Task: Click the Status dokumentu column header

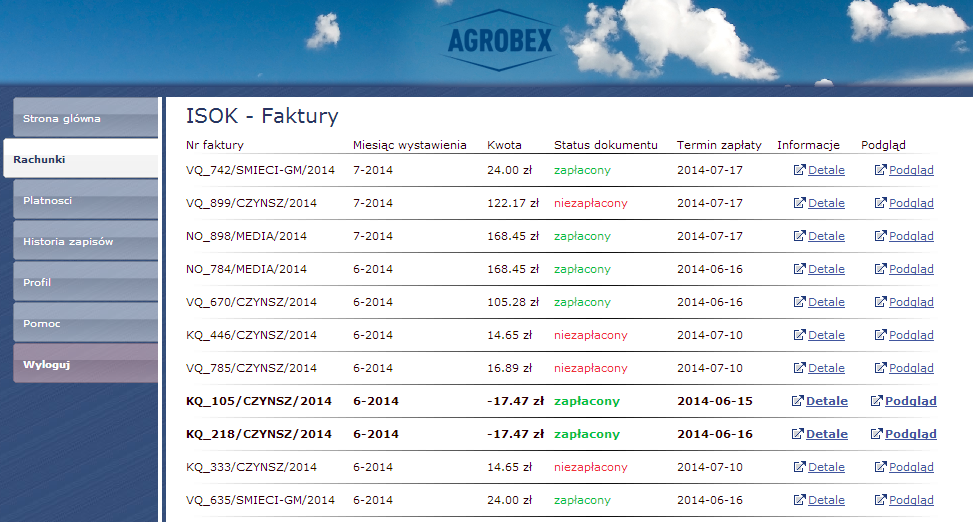Action: [x=605, y=145]
